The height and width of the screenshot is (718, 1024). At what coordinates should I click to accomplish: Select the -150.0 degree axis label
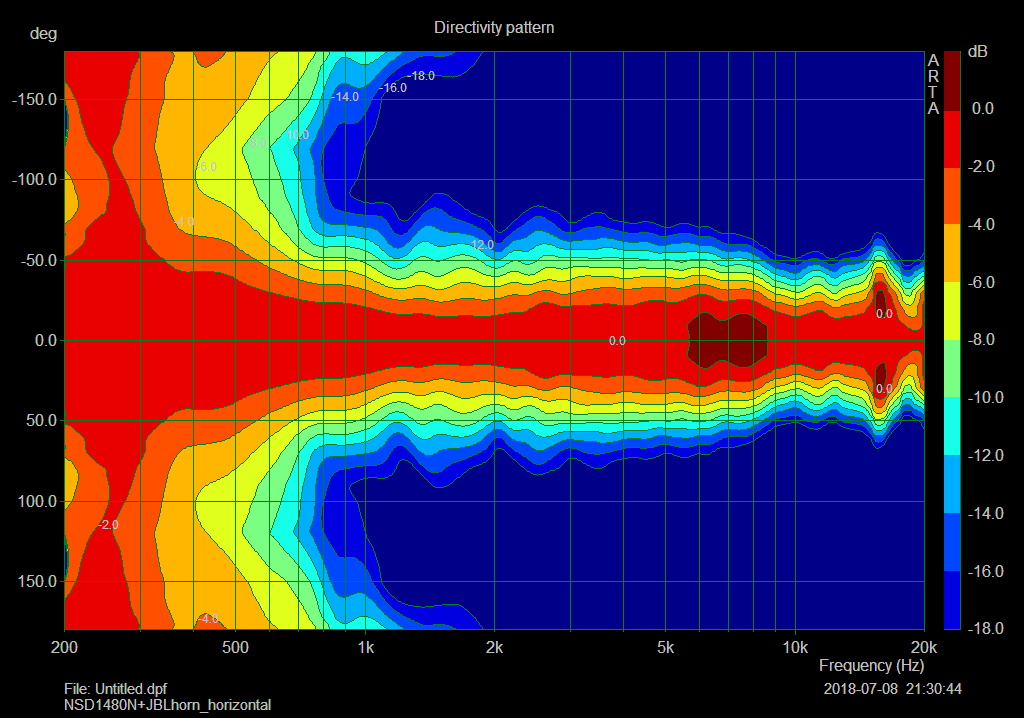click(35, 99)
